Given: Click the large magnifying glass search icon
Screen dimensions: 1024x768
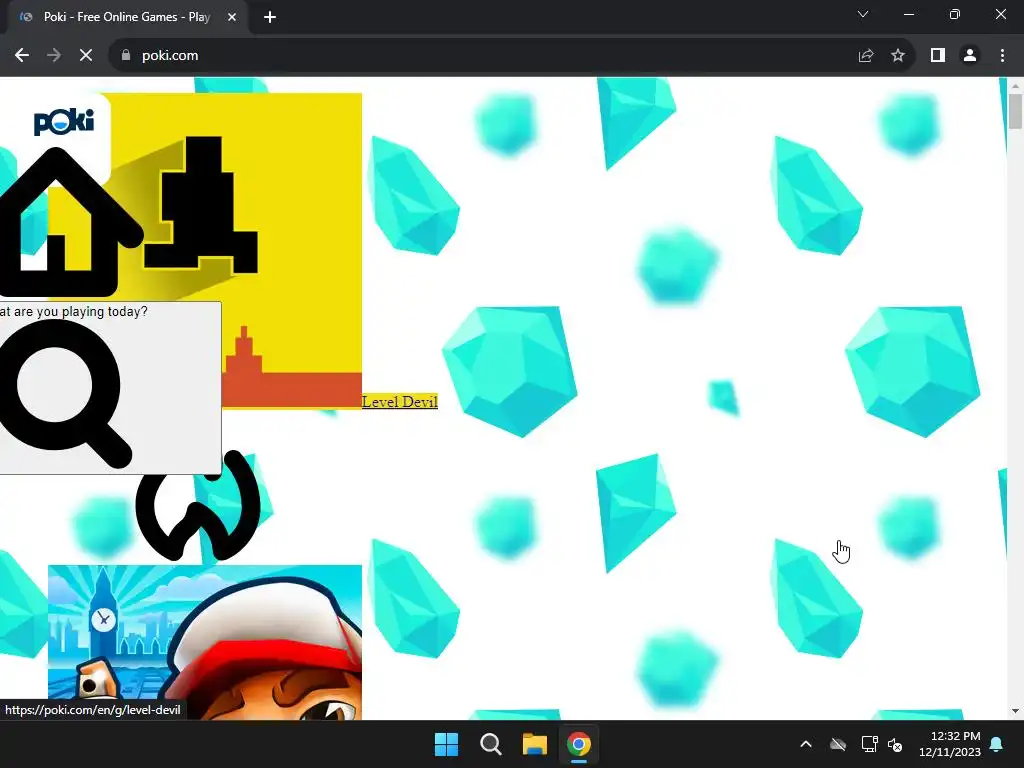Looking at the screenshot, I should [x=65, y=394].
